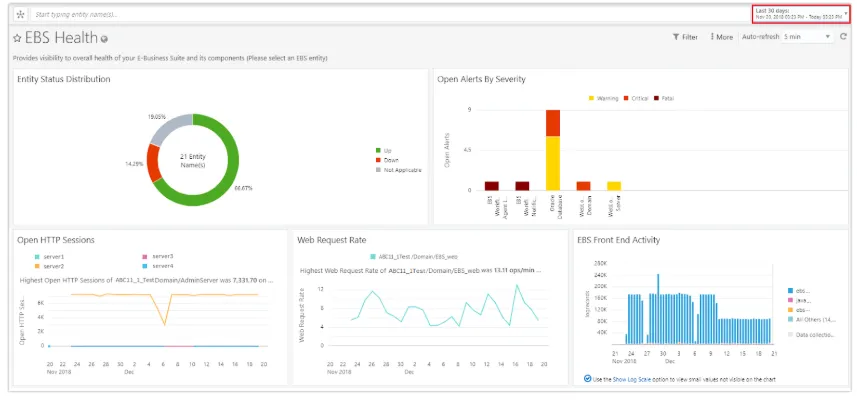Toggle the Warning severity legend item
Viewport: 857px width, 400px height.
[603, 98]
